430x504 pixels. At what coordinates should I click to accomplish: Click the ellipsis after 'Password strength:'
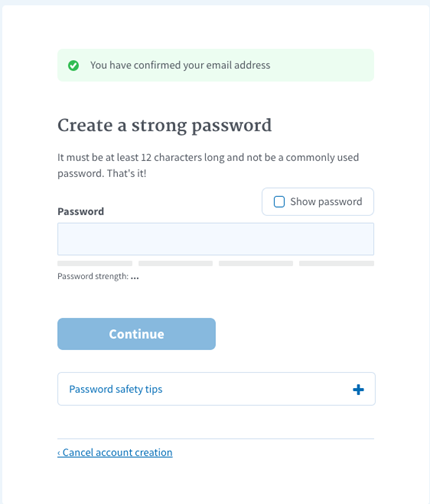click(x=135, y=277)
